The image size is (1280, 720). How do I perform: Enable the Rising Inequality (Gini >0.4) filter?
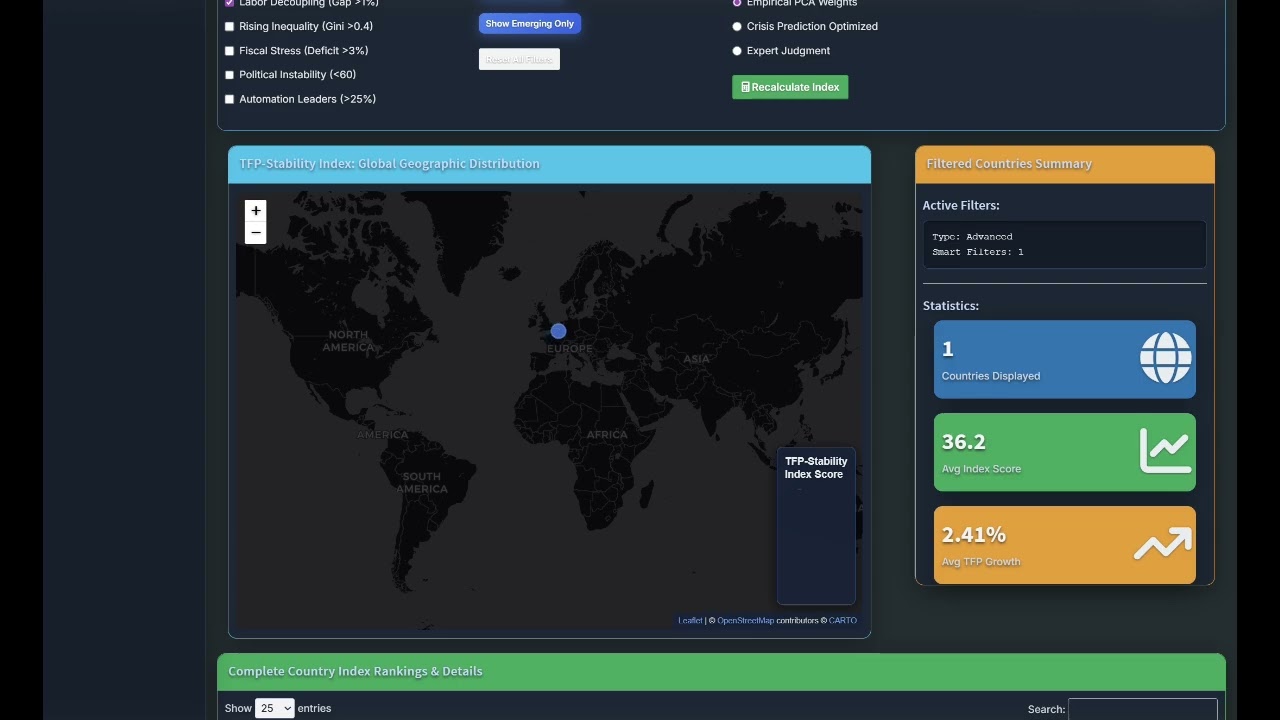[230, 27]
